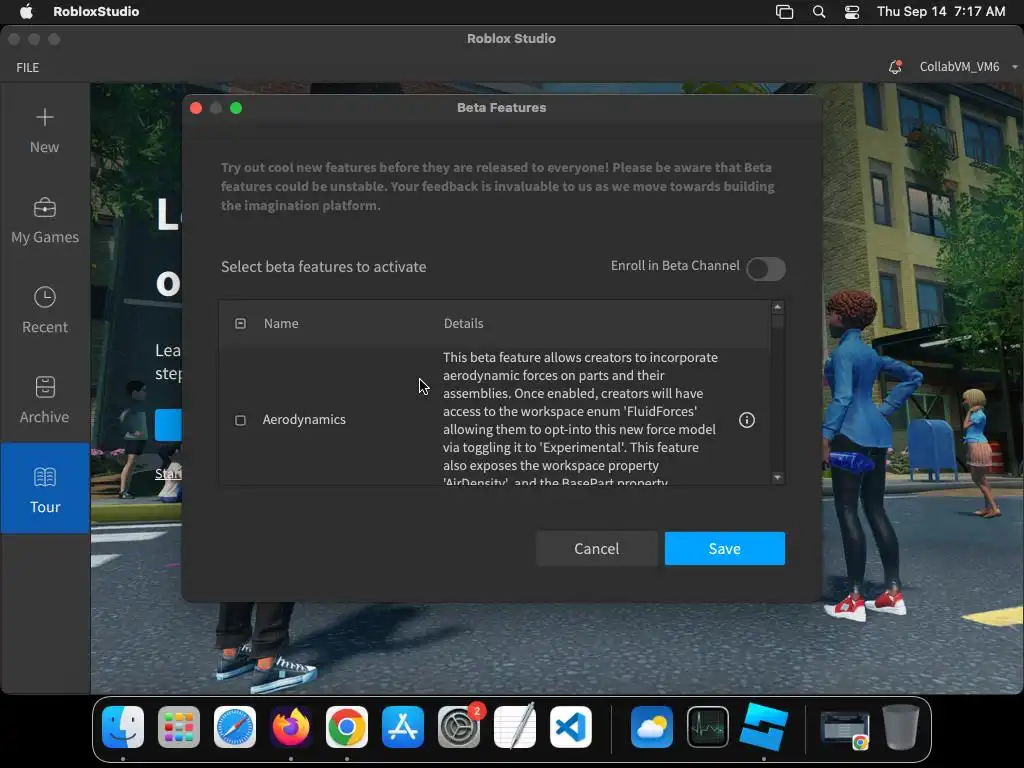Open App Store from the Dock
The width and height of the screenshot is (1024, 768).
pyautogui.click(x=403, y=727)
